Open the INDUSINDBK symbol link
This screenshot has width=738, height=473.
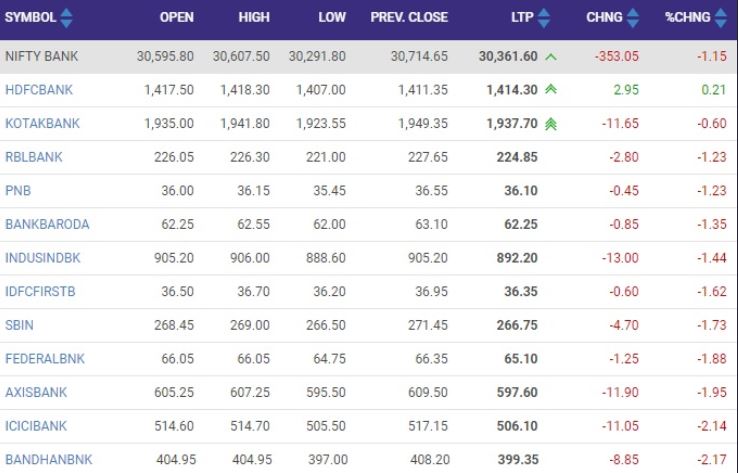[43, 258]
